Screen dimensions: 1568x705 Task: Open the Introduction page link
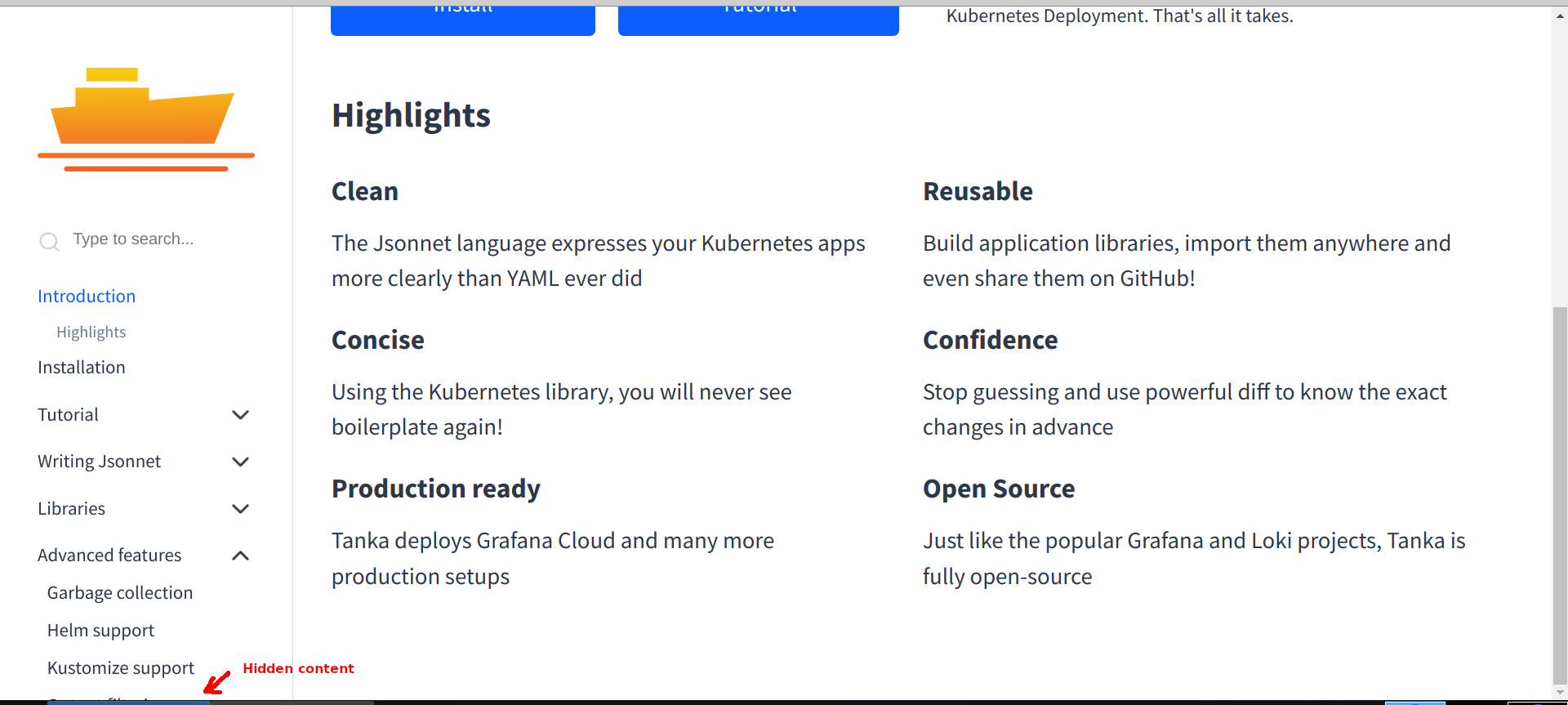tap(87, 297)
